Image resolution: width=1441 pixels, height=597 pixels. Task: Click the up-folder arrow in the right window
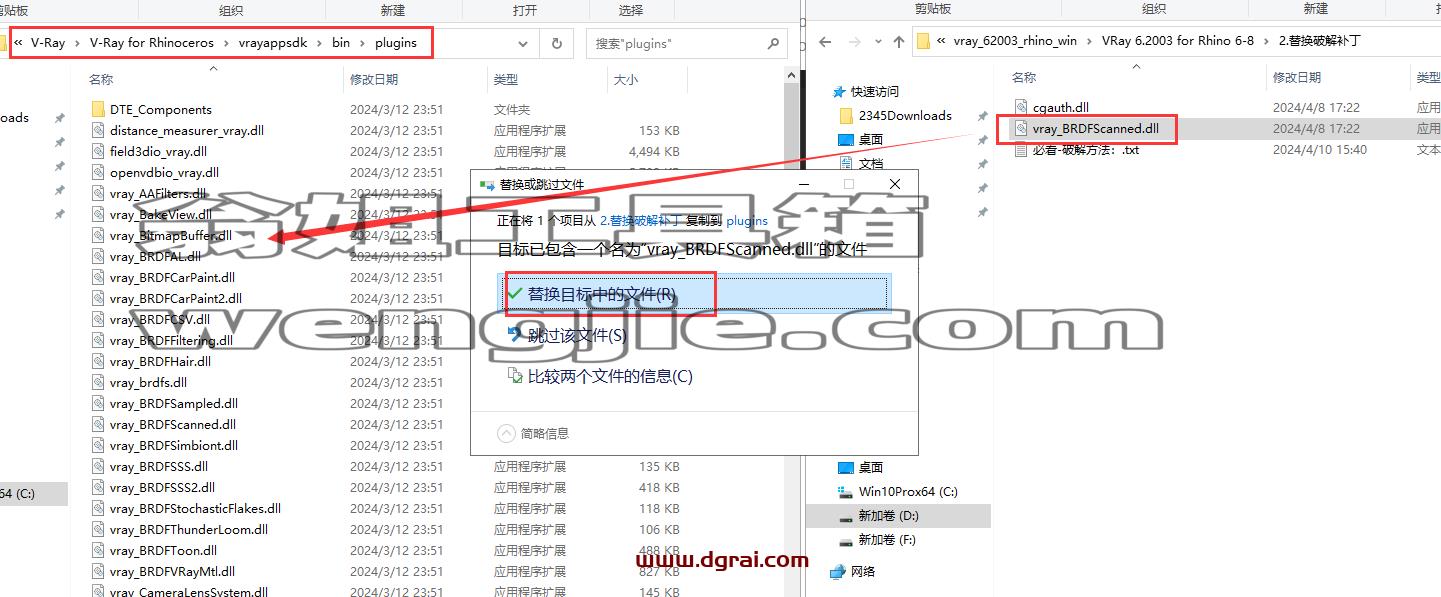tap(898, 42)
